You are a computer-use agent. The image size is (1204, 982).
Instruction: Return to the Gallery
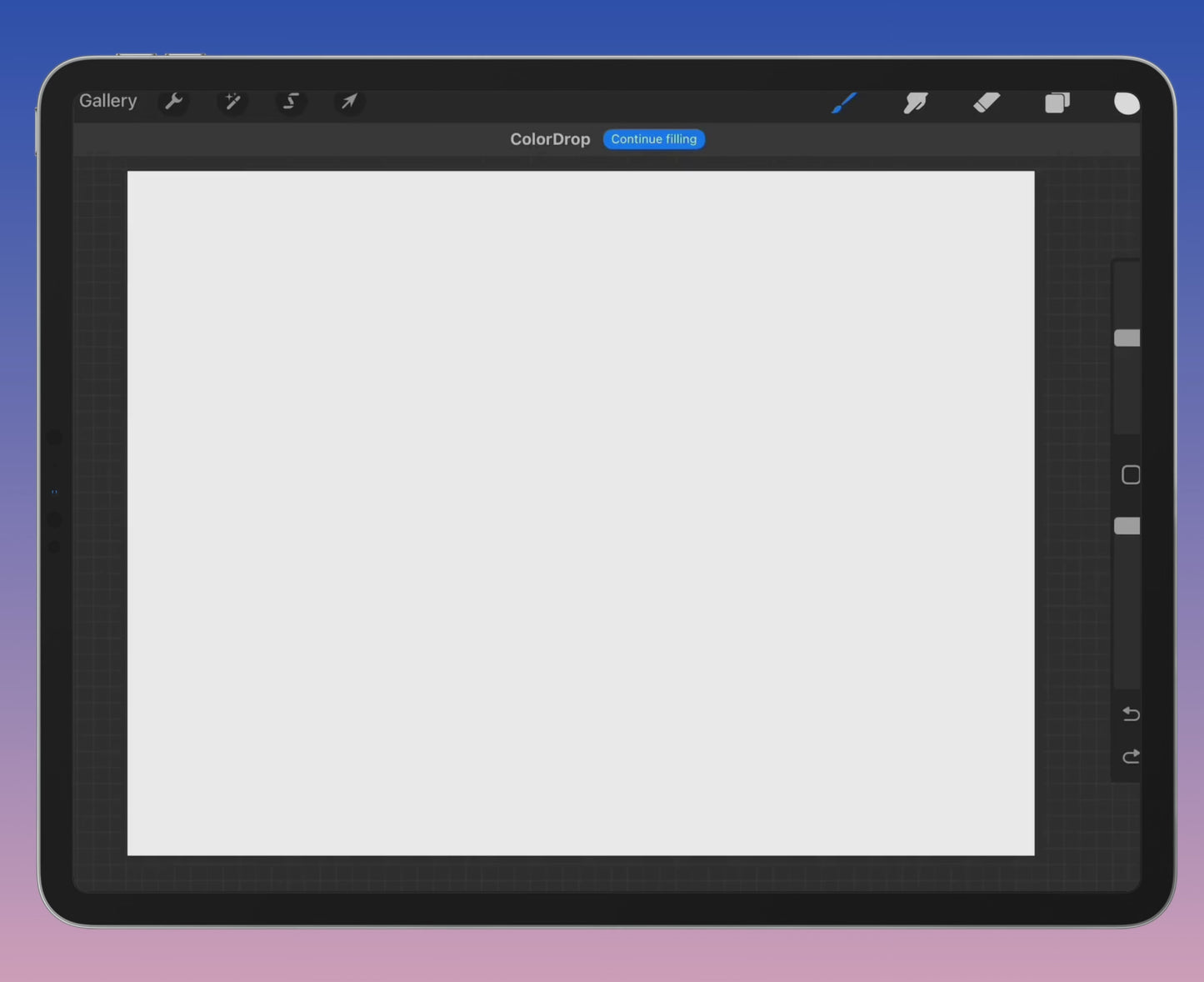(x=107, y=100)
